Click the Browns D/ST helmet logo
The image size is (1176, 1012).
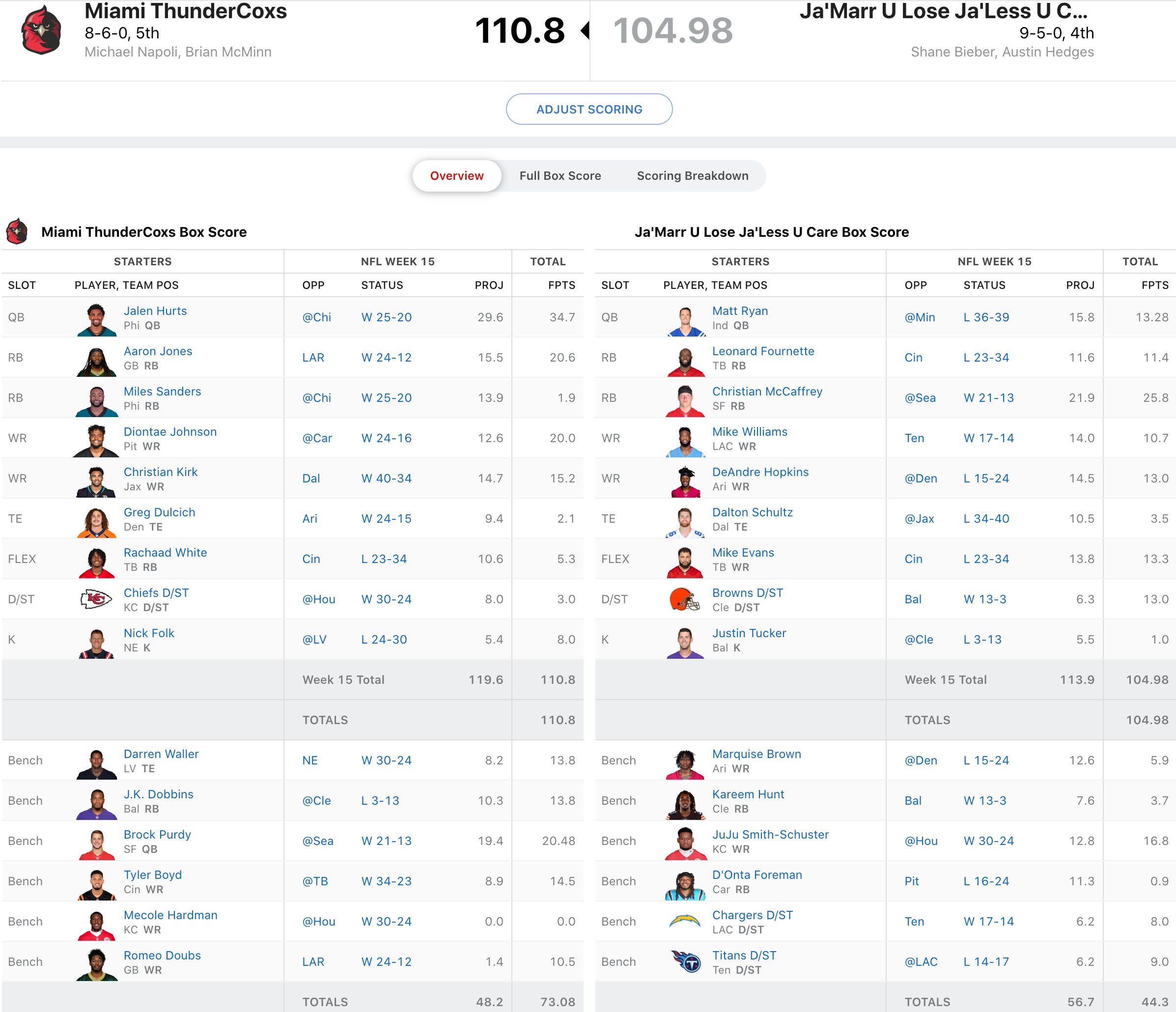pyautogui.click(x=684, y=599)
